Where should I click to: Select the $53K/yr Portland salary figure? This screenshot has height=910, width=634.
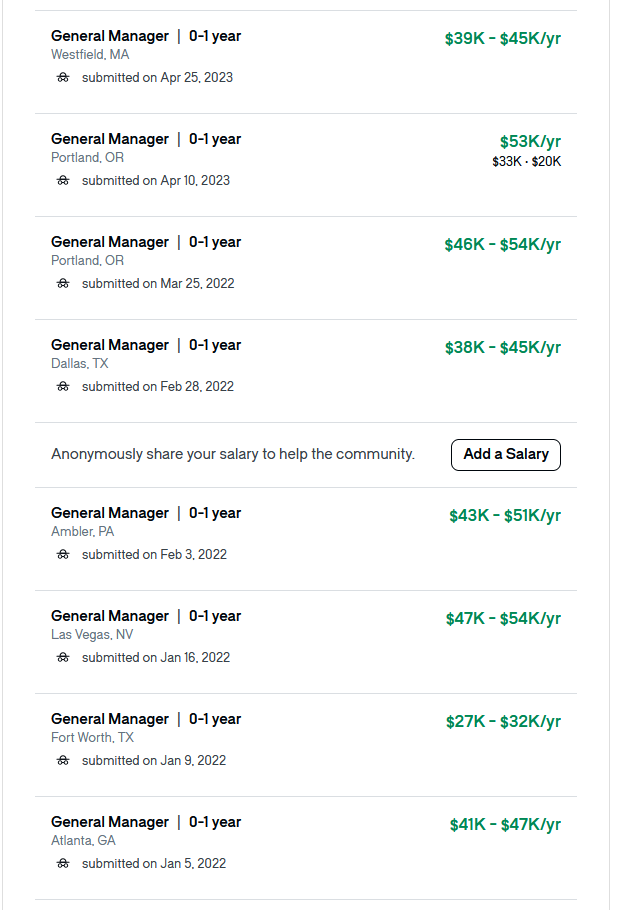[x=530, y=142]
